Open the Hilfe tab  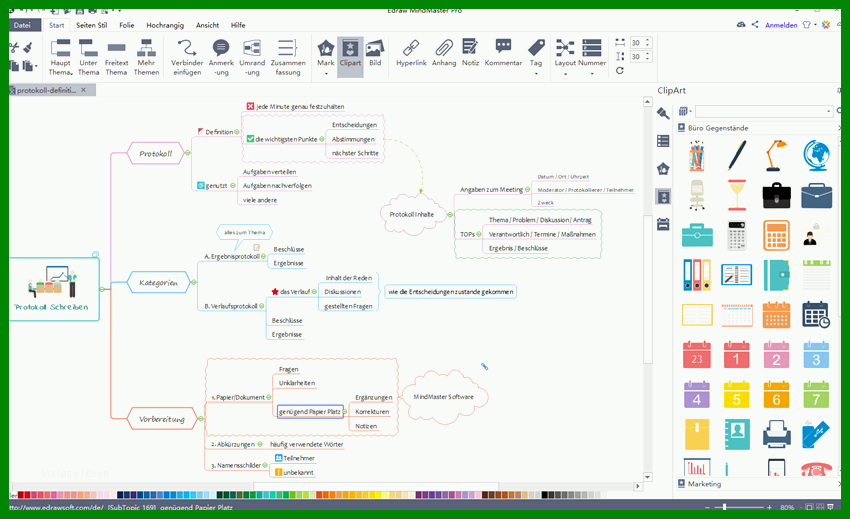pyautogui.click(x=238, y=25)
